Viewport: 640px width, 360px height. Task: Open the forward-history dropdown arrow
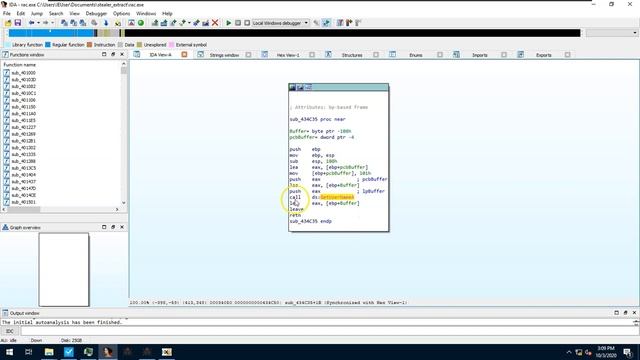(x=52, y=23)
